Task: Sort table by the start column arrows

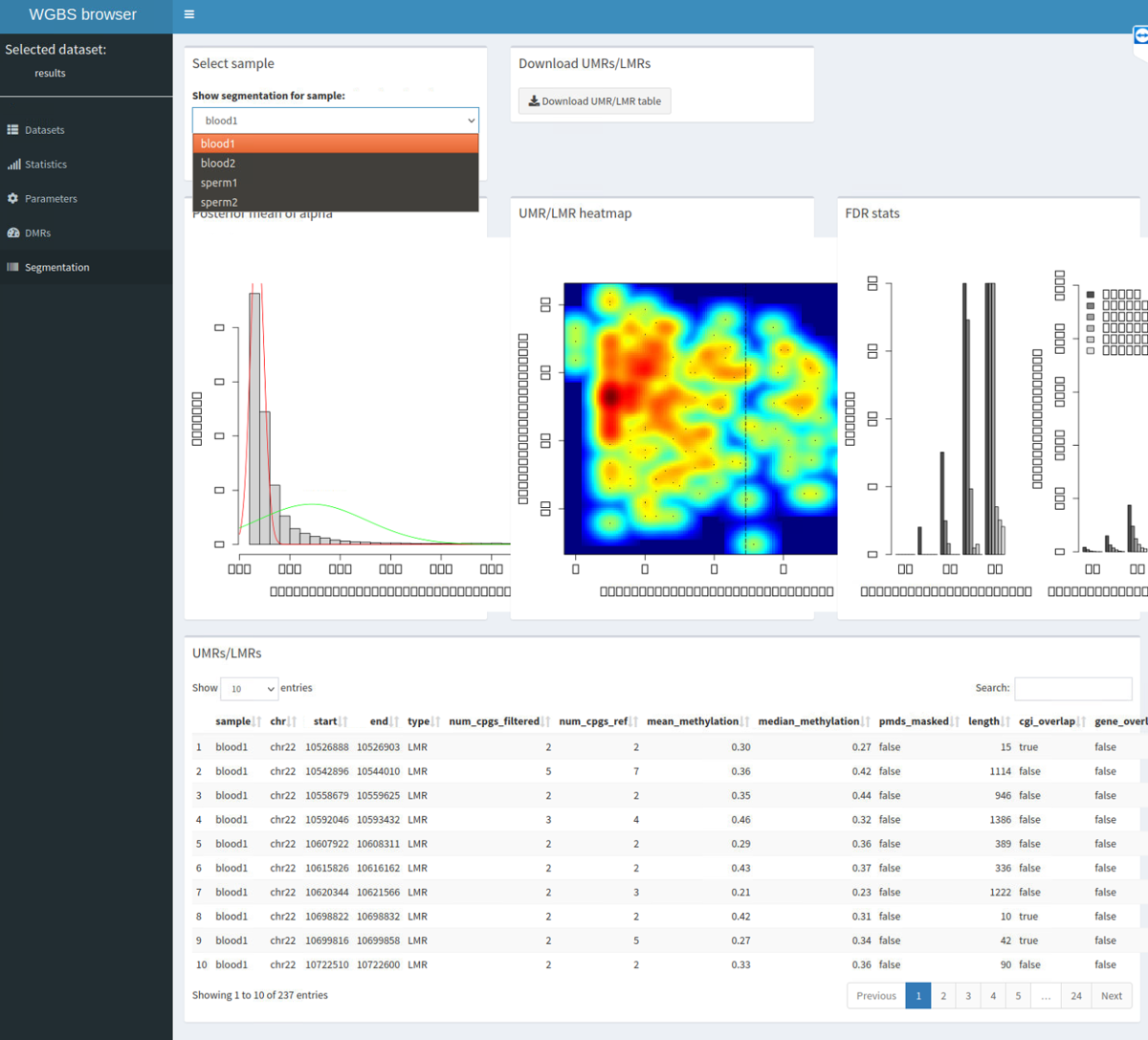Action: click(x=343, y=721)
